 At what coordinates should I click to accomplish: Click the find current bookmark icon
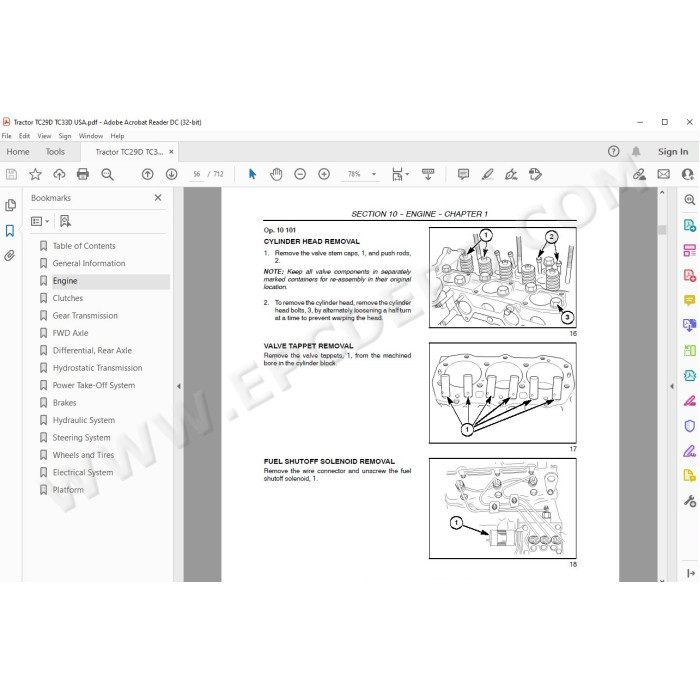(65, 221)
